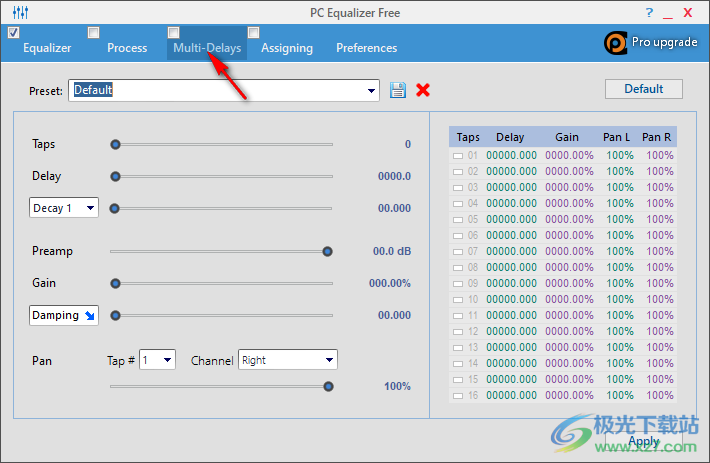Image resolution: width=710 pixels, height=463 pixels.
Task: Click the Damping direction arrow icon
Action: coord(89,315)
